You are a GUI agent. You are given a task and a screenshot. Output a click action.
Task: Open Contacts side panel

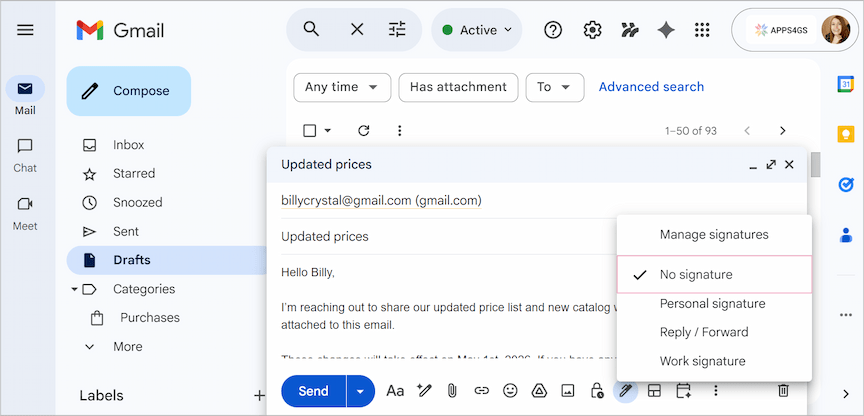(x=846, y=235)
